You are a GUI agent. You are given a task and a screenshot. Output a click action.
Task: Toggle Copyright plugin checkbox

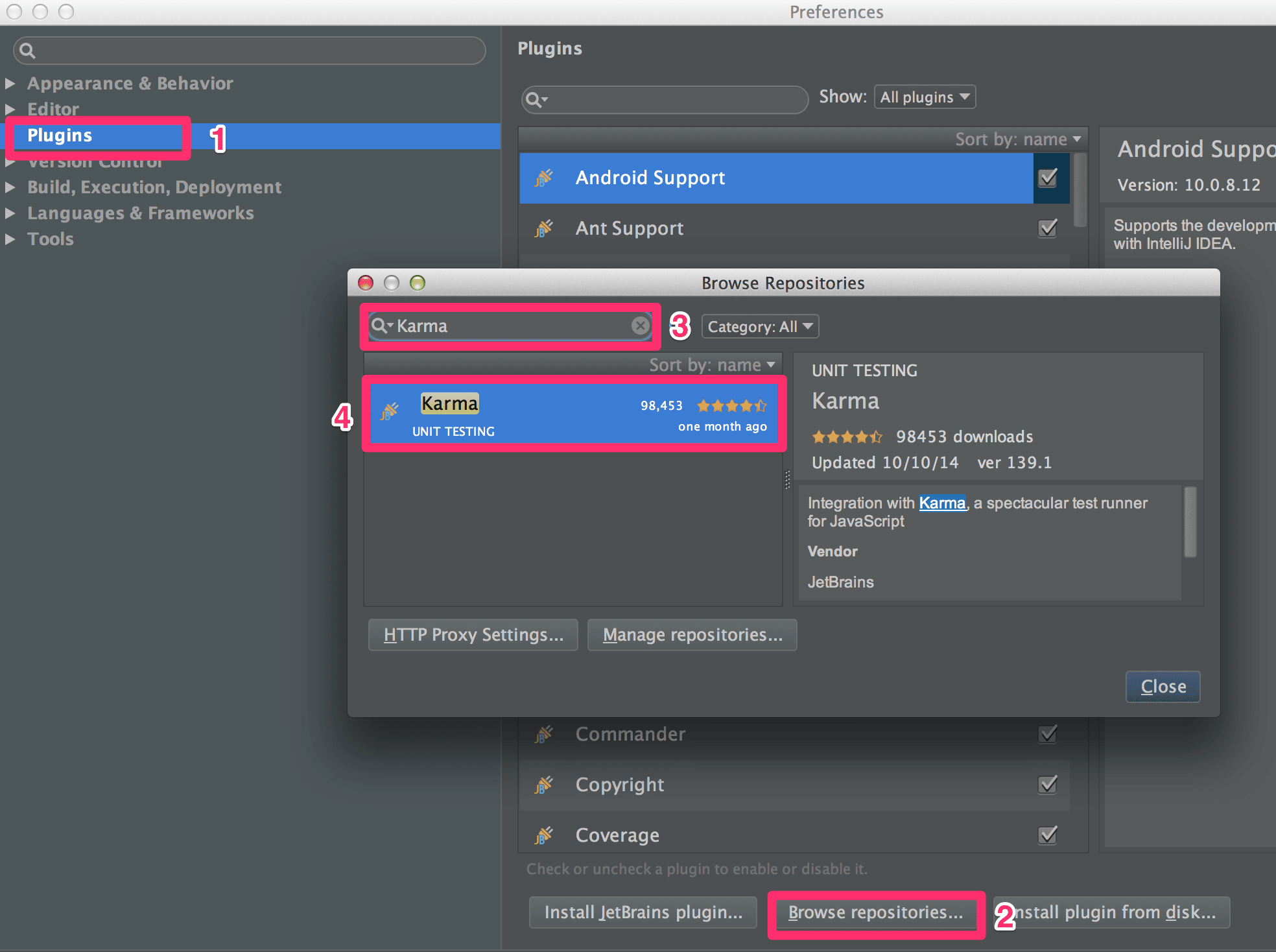click(1048, 785)
